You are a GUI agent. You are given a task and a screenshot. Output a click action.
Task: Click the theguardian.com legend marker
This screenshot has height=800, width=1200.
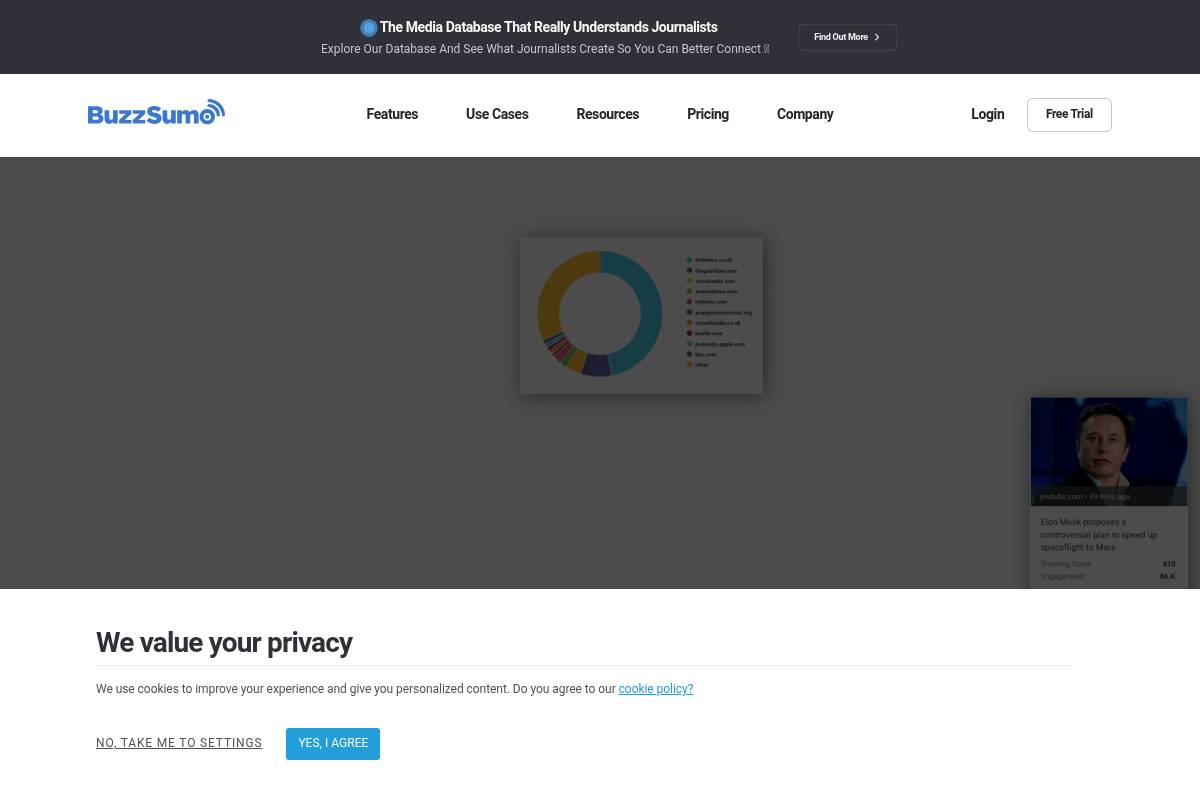(690, 270)
